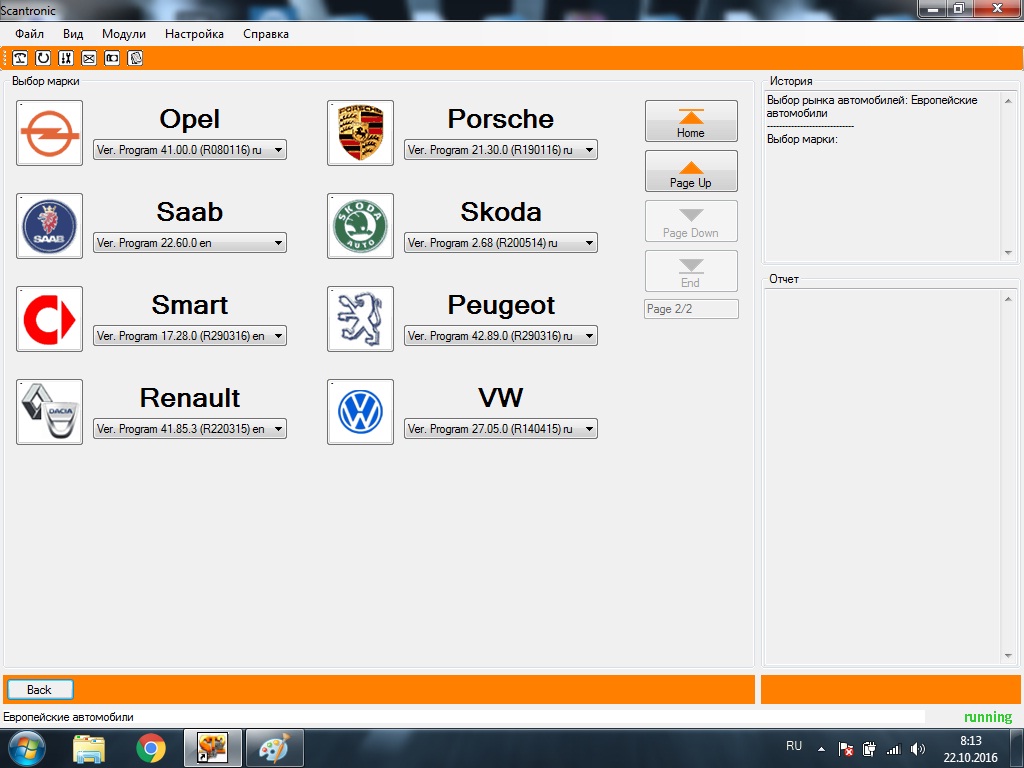The height and width of the screenshot is (768, 1024).
Task: Open the Renault program version dropdown
Action: pos(189,429)
